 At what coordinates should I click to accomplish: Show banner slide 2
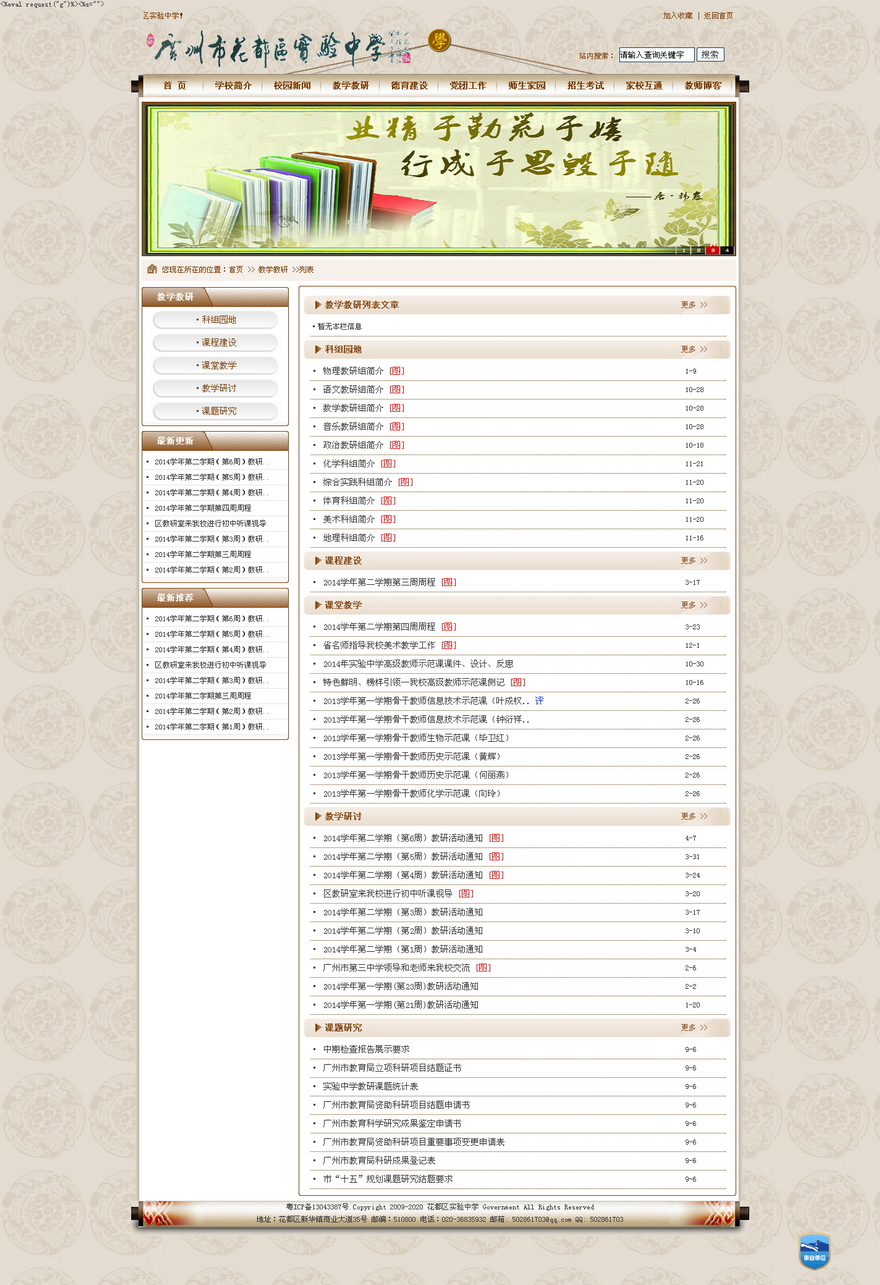point(699,250)
